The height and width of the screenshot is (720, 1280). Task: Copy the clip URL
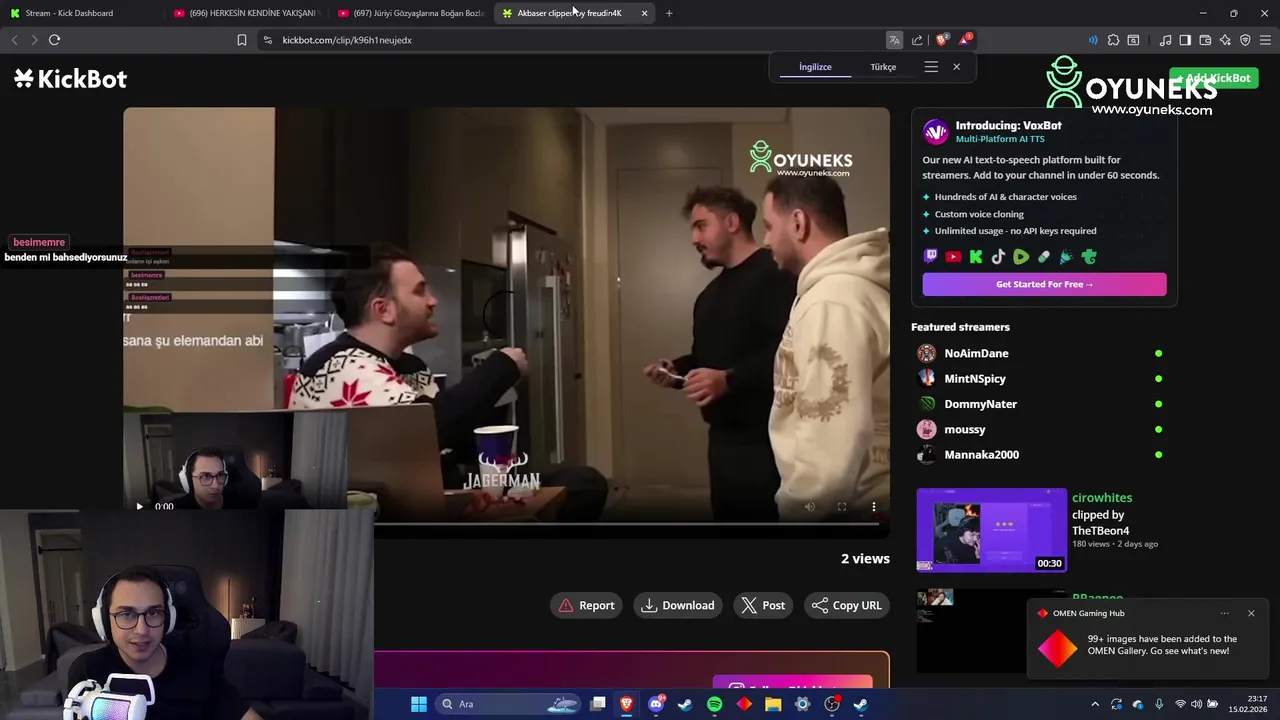[847, 605]
